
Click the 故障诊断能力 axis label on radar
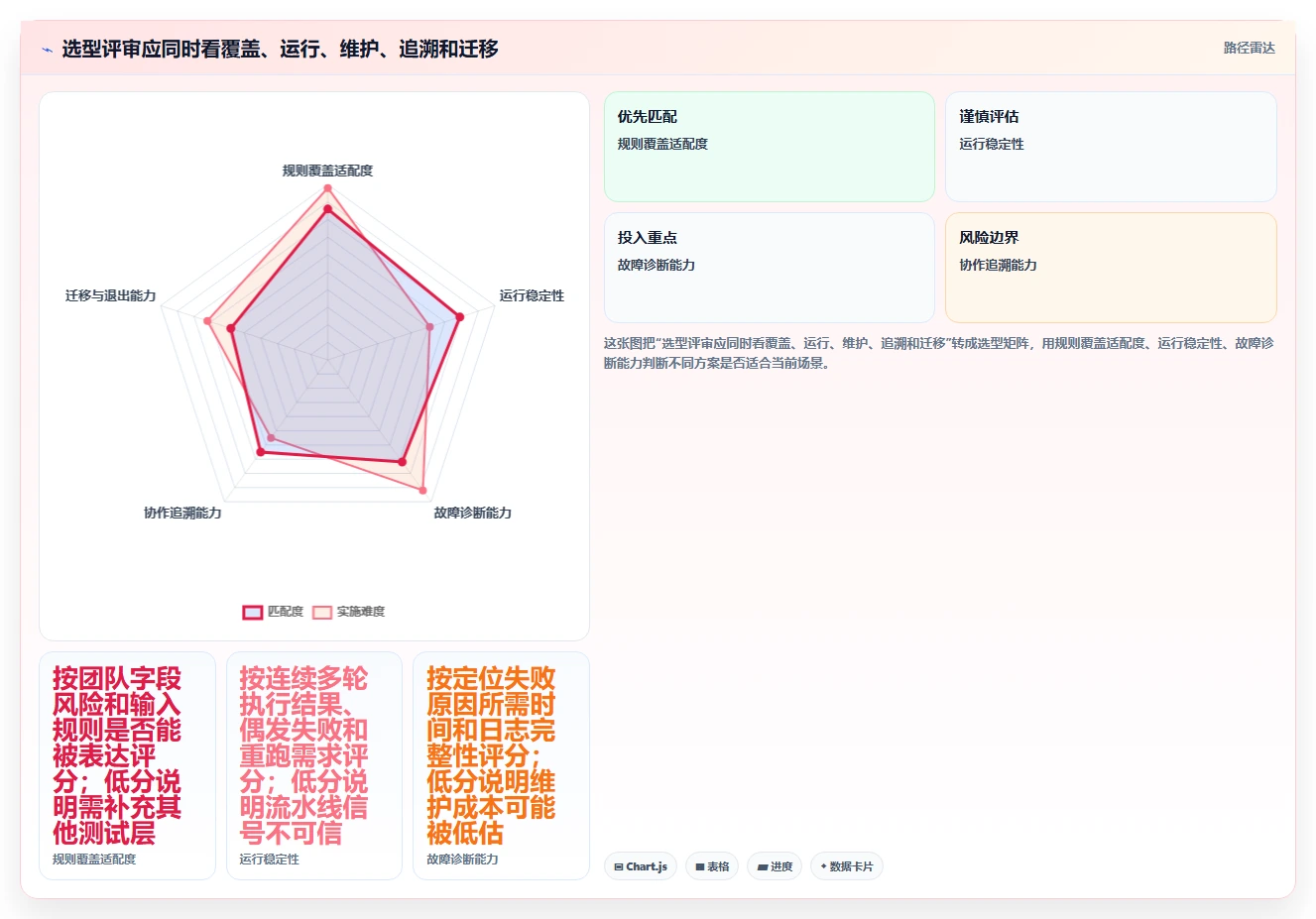click(x=473, y=513)
